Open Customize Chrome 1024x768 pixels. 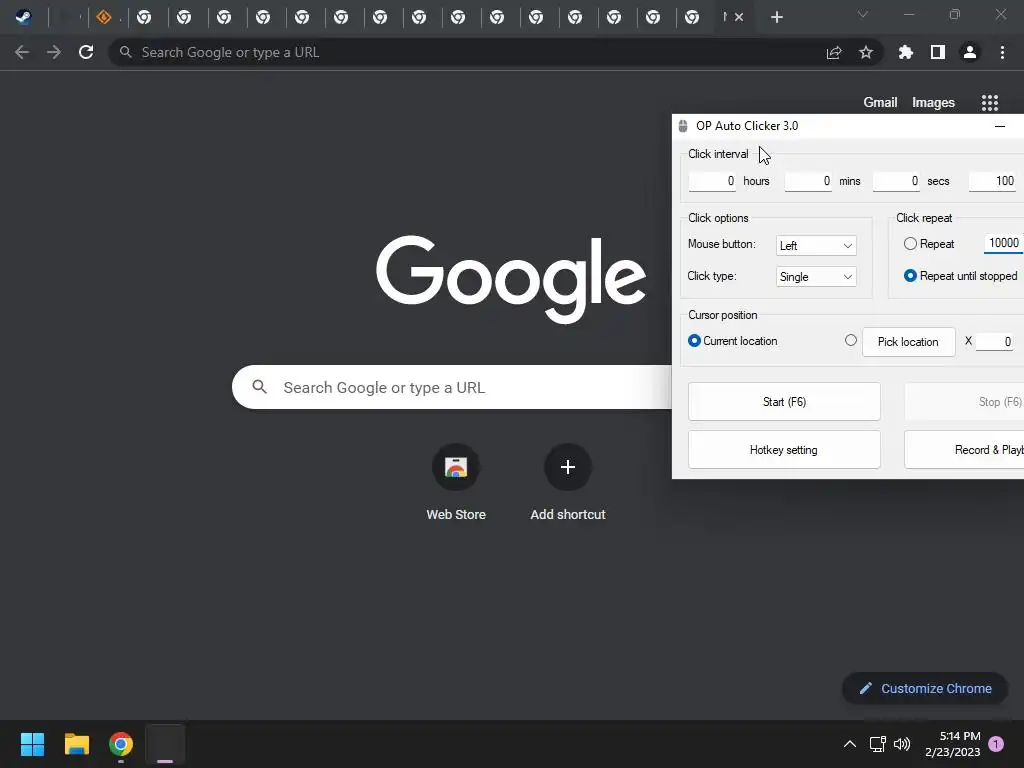tap(925, 688)
